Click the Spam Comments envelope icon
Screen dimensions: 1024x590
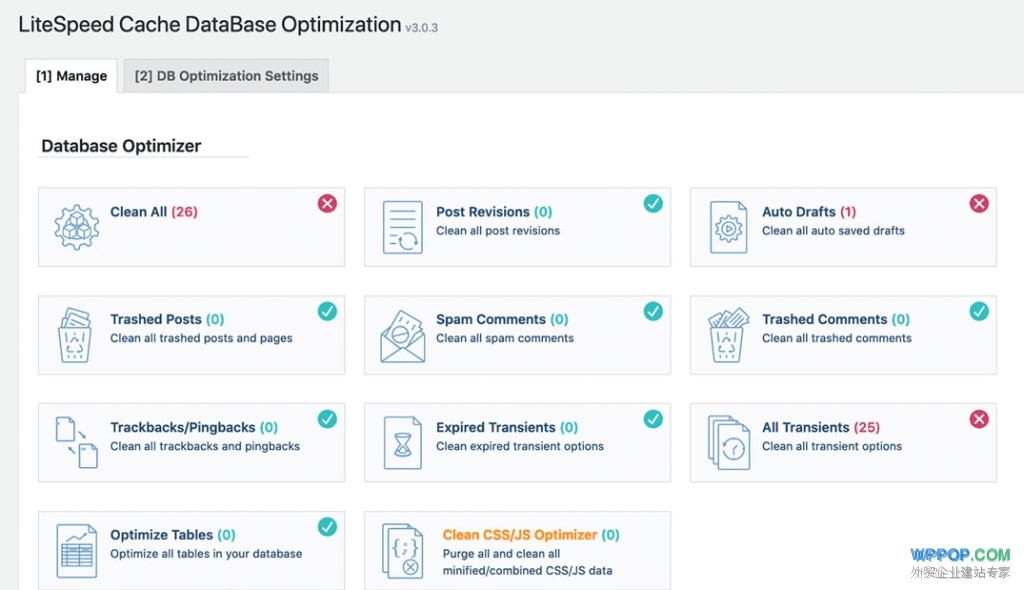click(x=403, y=335)
